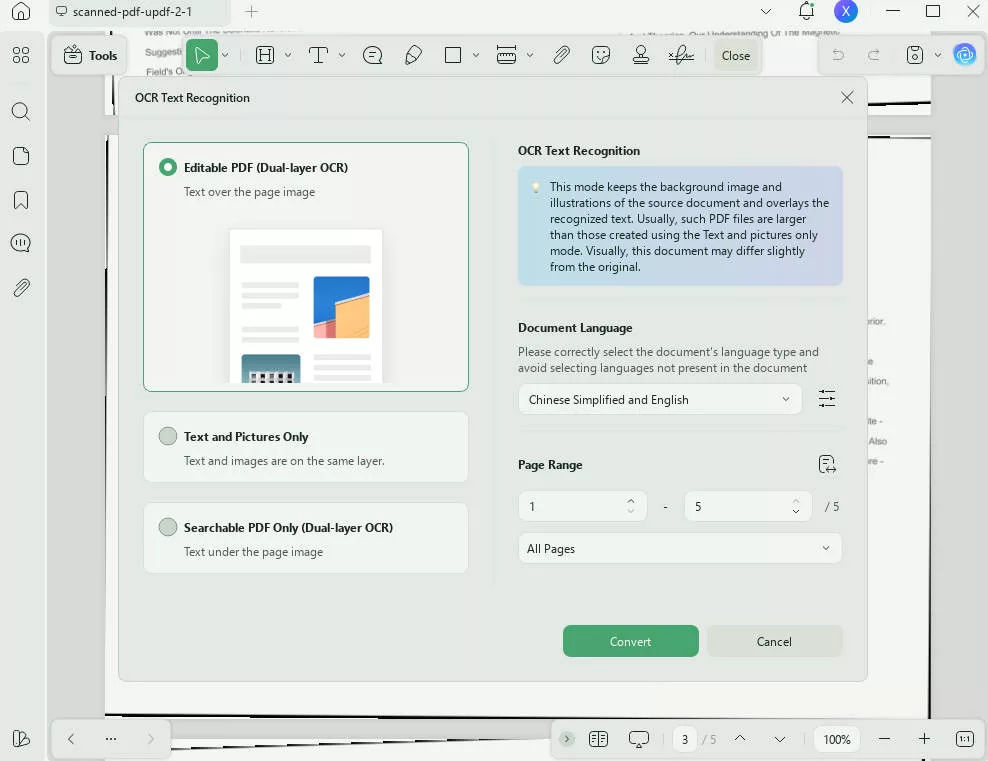This screenshot has width=988, height=761.
Task: Choose Searchable PDF Only radio option
Action: (168, 527)
